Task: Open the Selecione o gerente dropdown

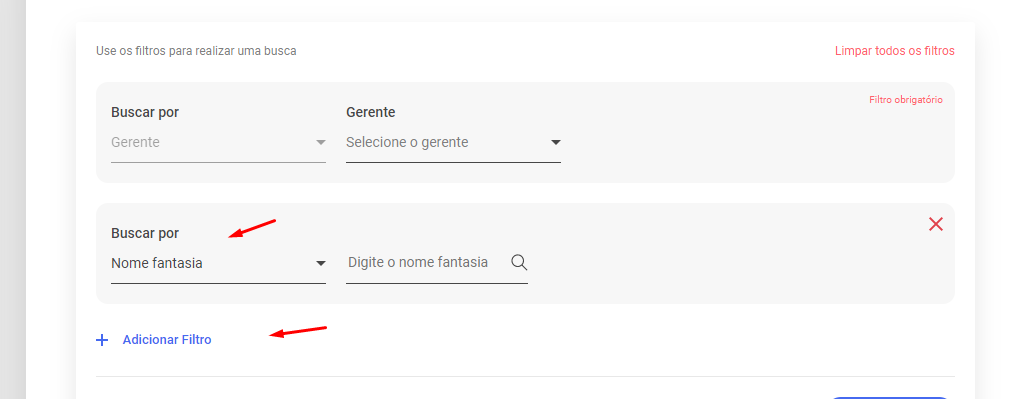Action: pyautogui.click(x=453, y=142)
